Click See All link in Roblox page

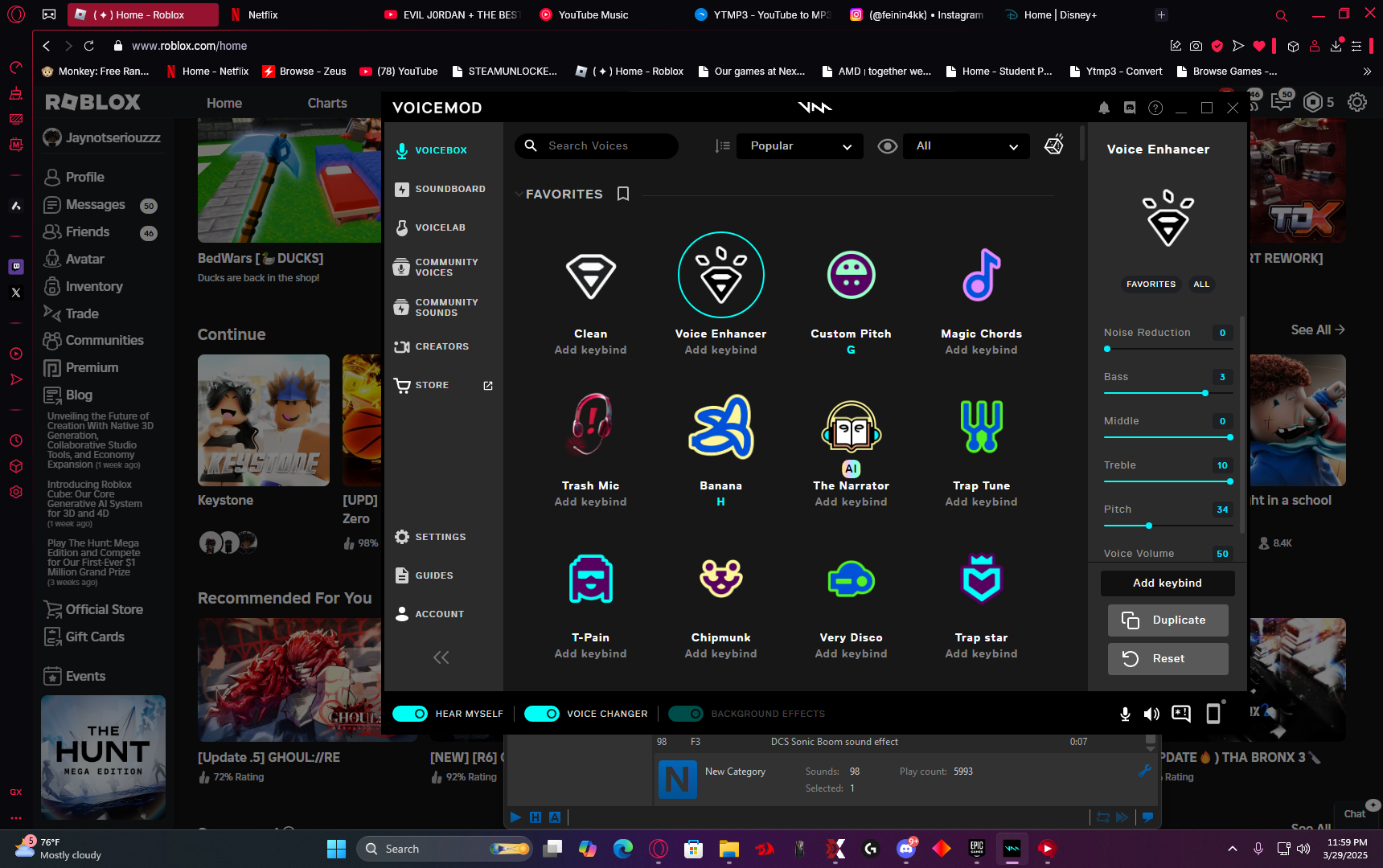pyautogui.click(x=1318, y=330)
